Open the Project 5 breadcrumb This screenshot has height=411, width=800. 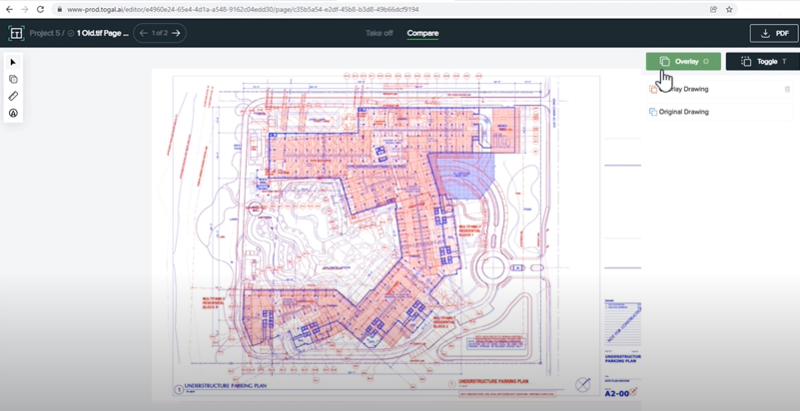[45, 33]
